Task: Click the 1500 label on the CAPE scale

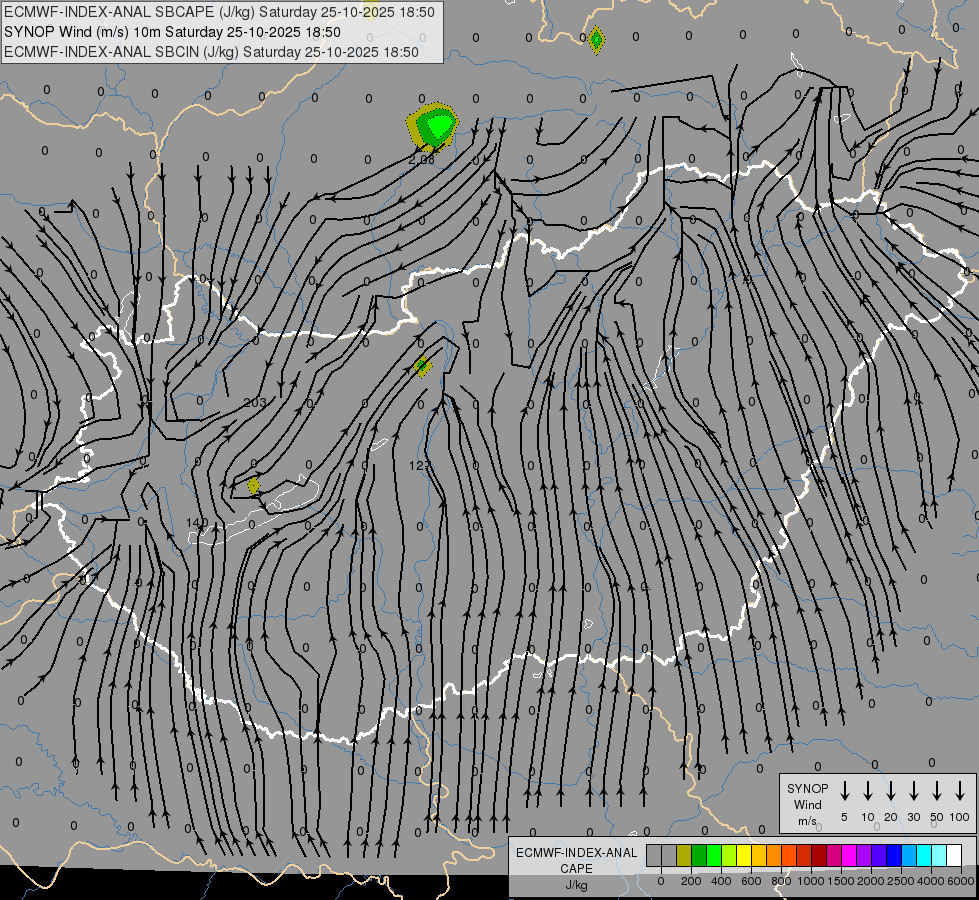Action: pos(840,881)
